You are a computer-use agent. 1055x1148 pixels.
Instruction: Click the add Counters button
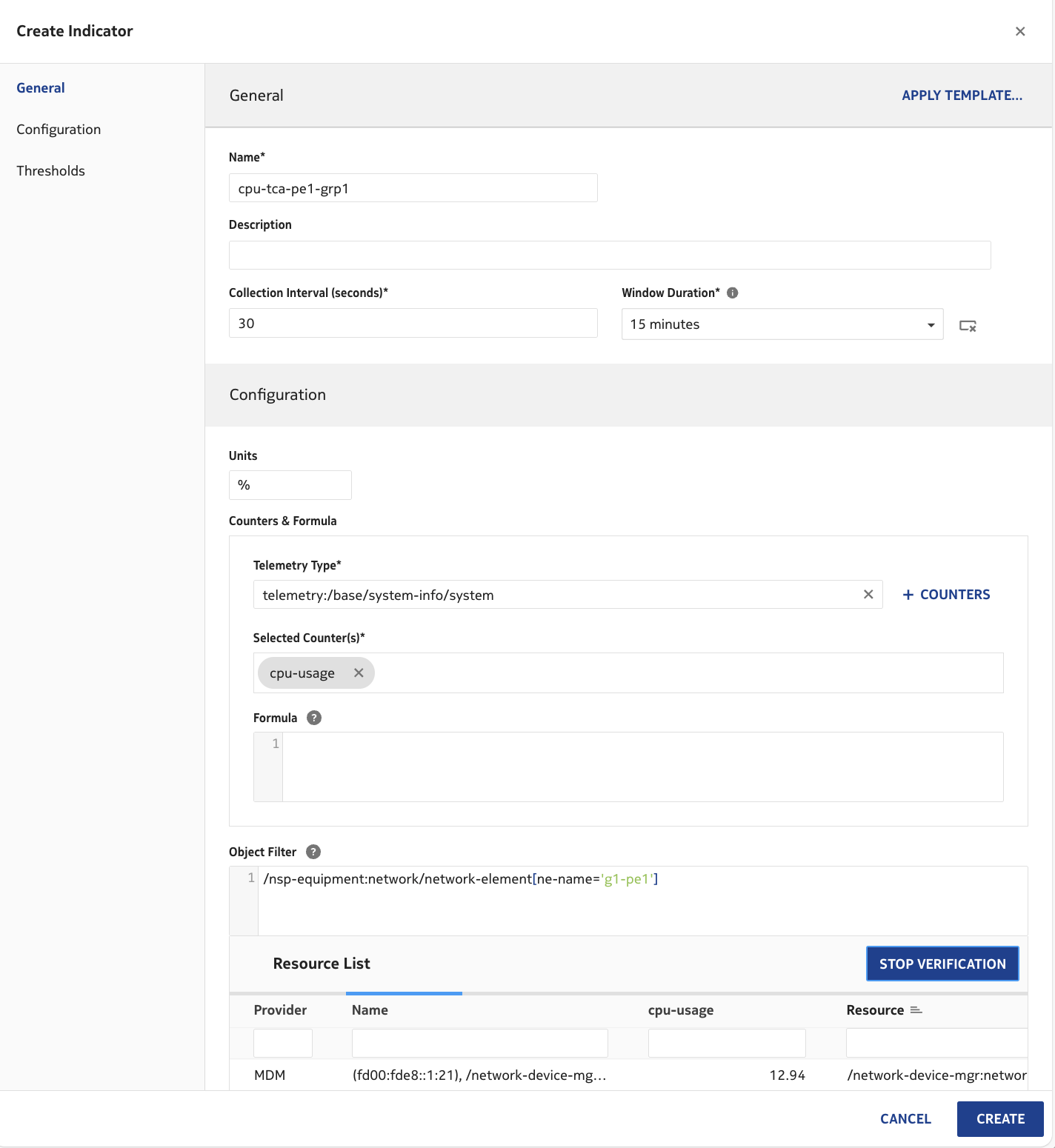(946, 595)
